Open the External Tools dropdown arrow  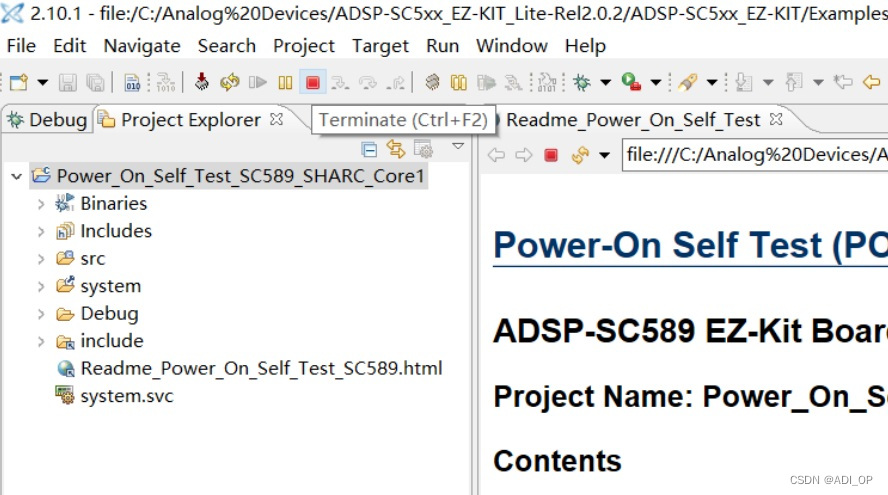(x=712, y=83)
